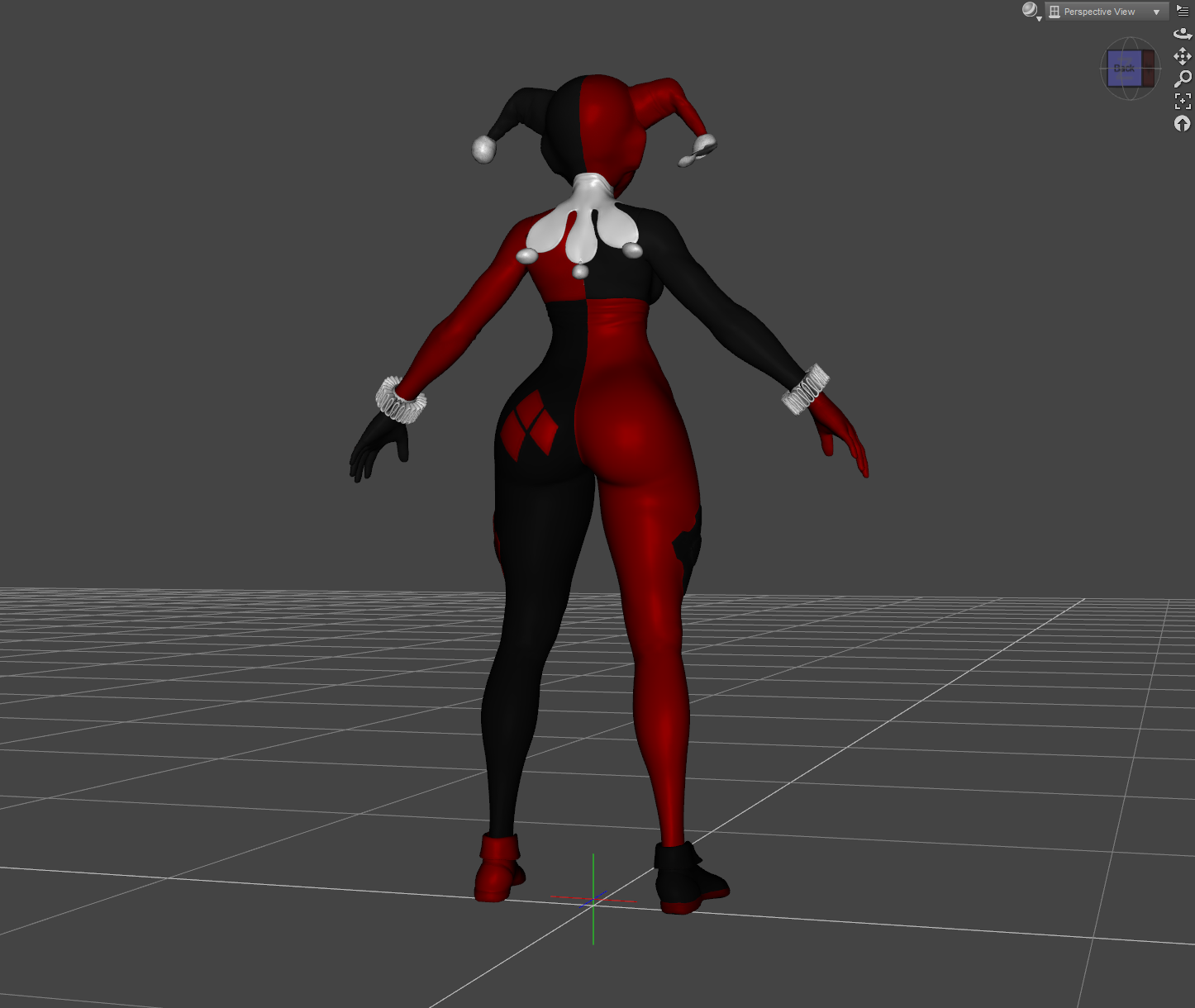This screenshot has width=1195, height=1008.
Task: Click the reset camera arrow icon
Action: [1183, 123]
